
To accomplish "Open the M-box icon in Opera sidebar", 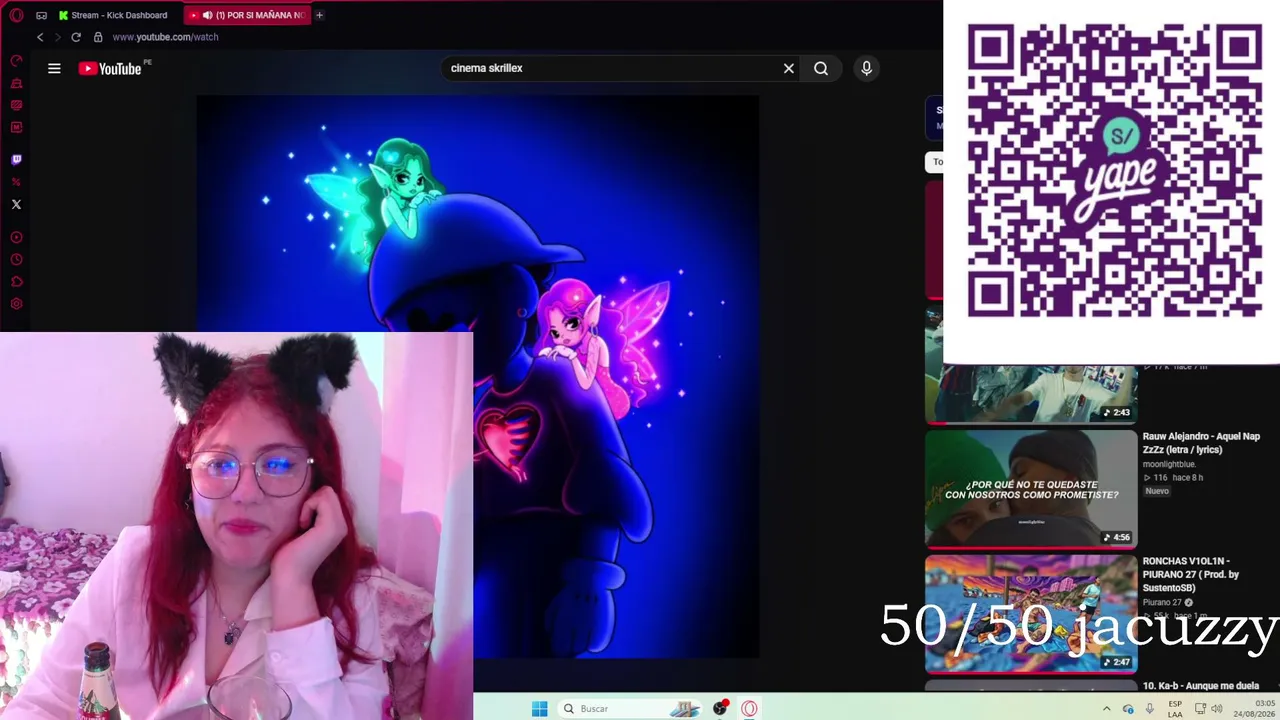I will (x=16, y=127).
